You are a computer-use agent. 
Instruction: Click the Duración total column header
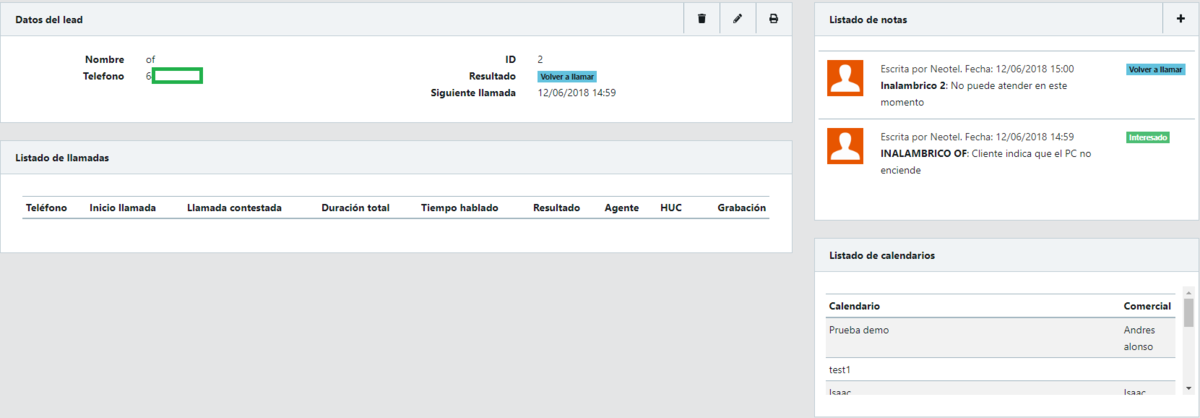355,208
